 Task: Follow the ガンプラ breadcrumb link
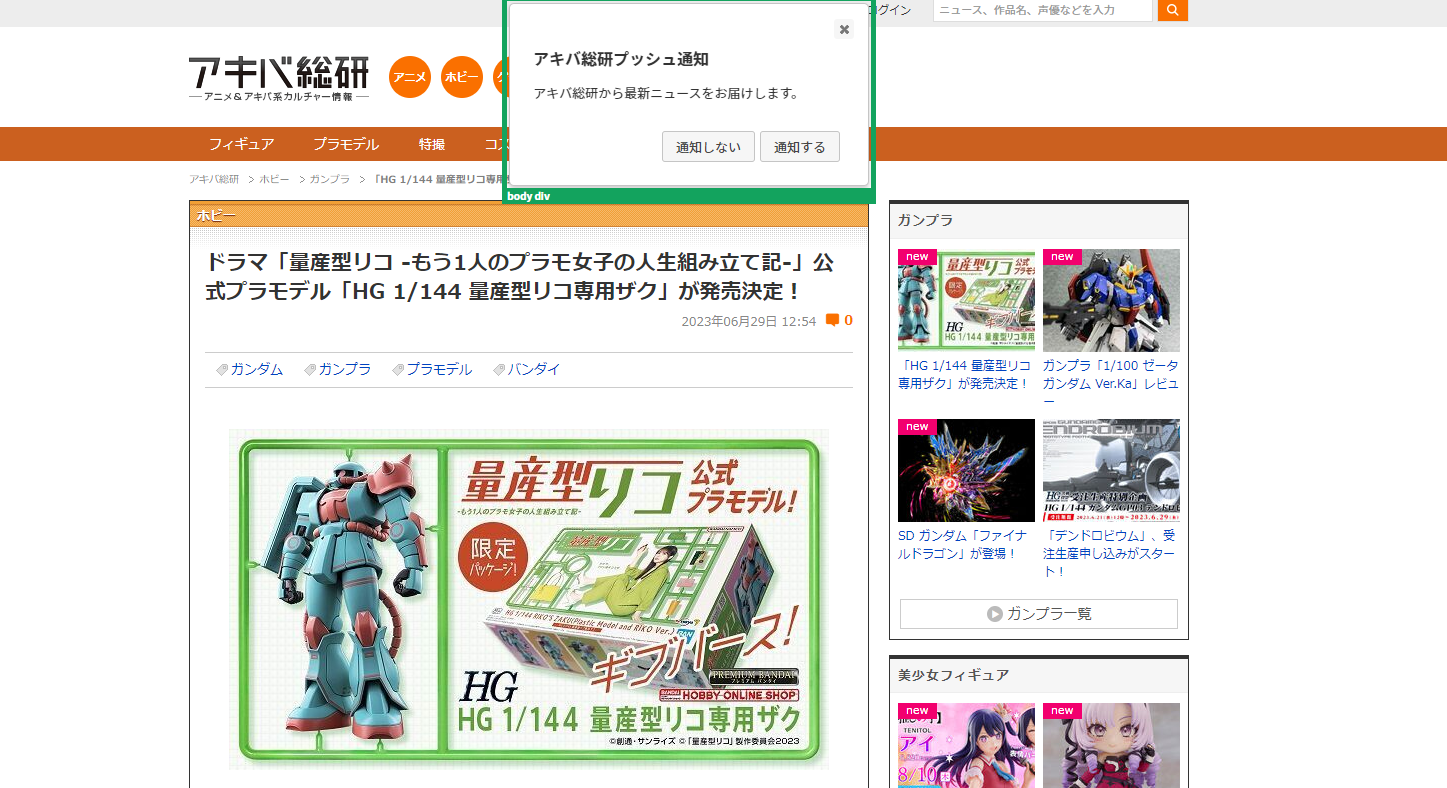(x=327, y=180)
